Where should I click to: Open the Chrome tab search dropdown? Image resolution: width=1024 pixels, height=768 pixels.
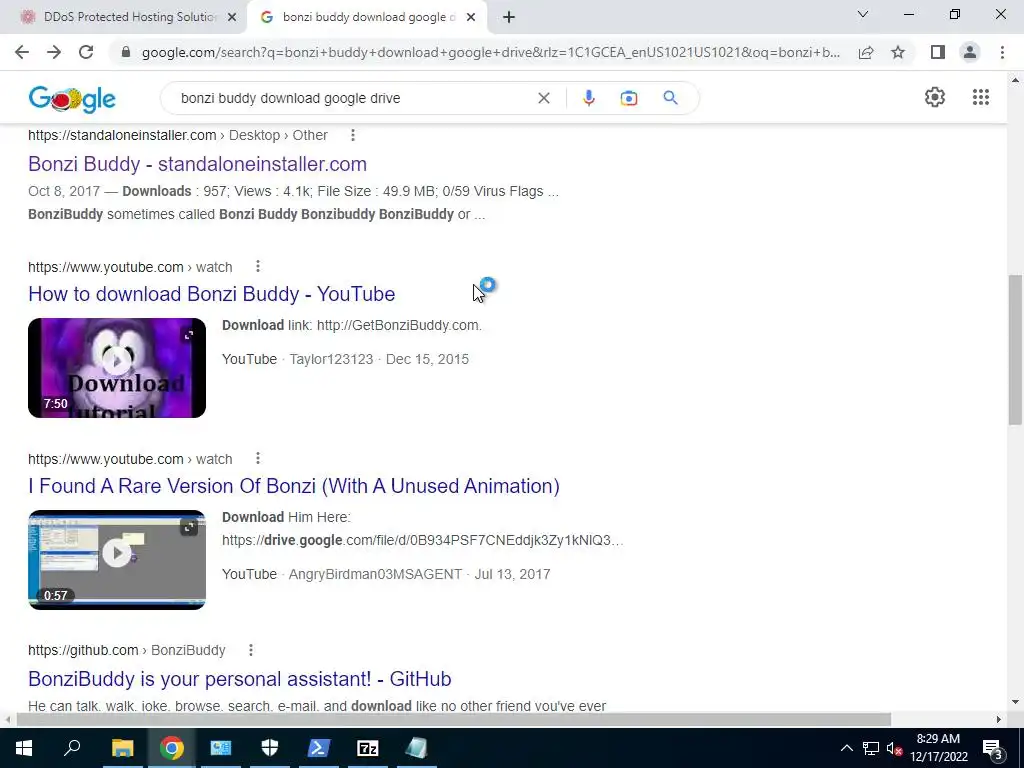point(863,14)
